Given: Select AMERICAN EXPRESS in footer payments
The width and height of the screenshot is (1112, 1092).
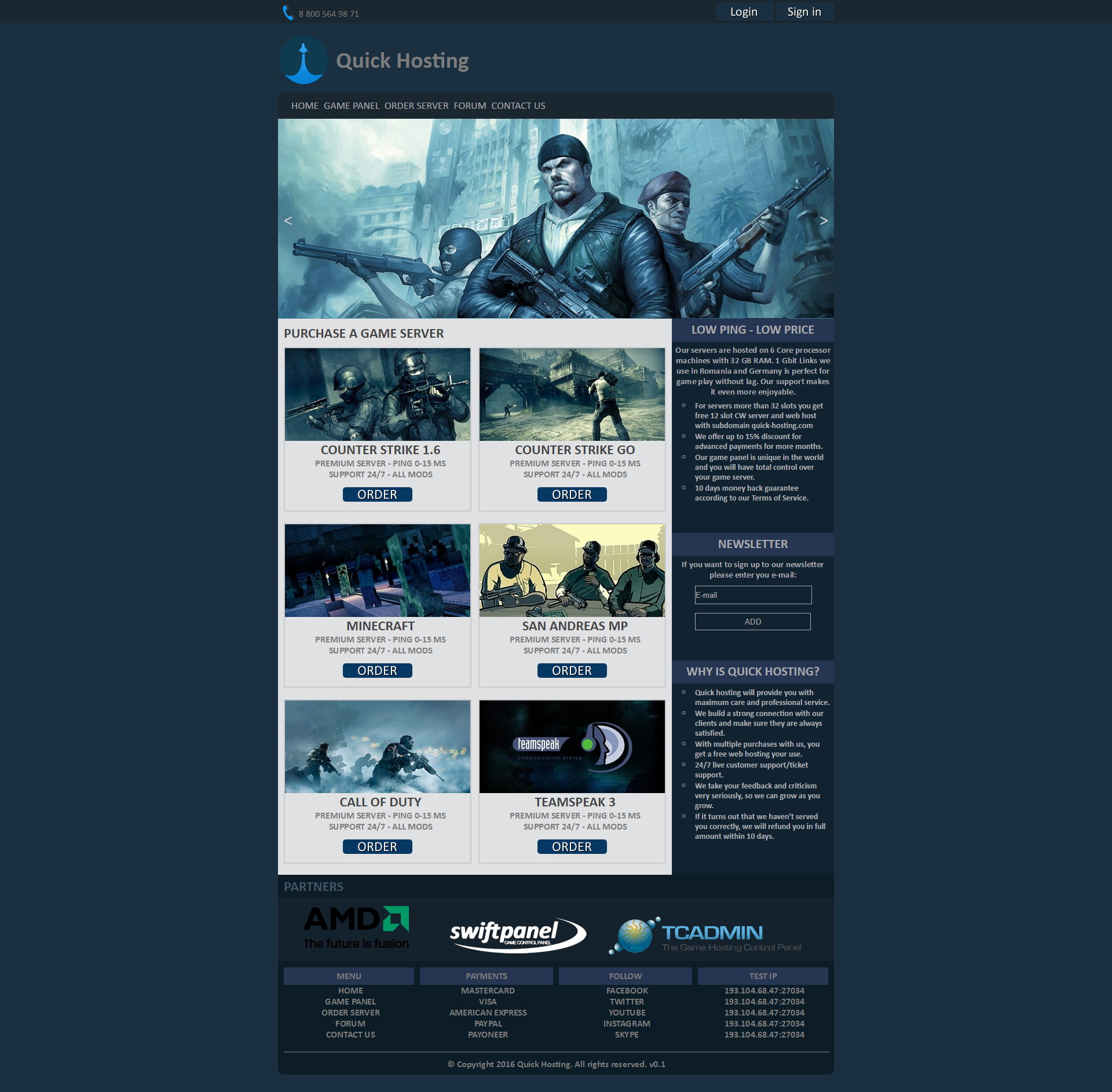Looking at the screenshot, I should tap(488, 1013).
